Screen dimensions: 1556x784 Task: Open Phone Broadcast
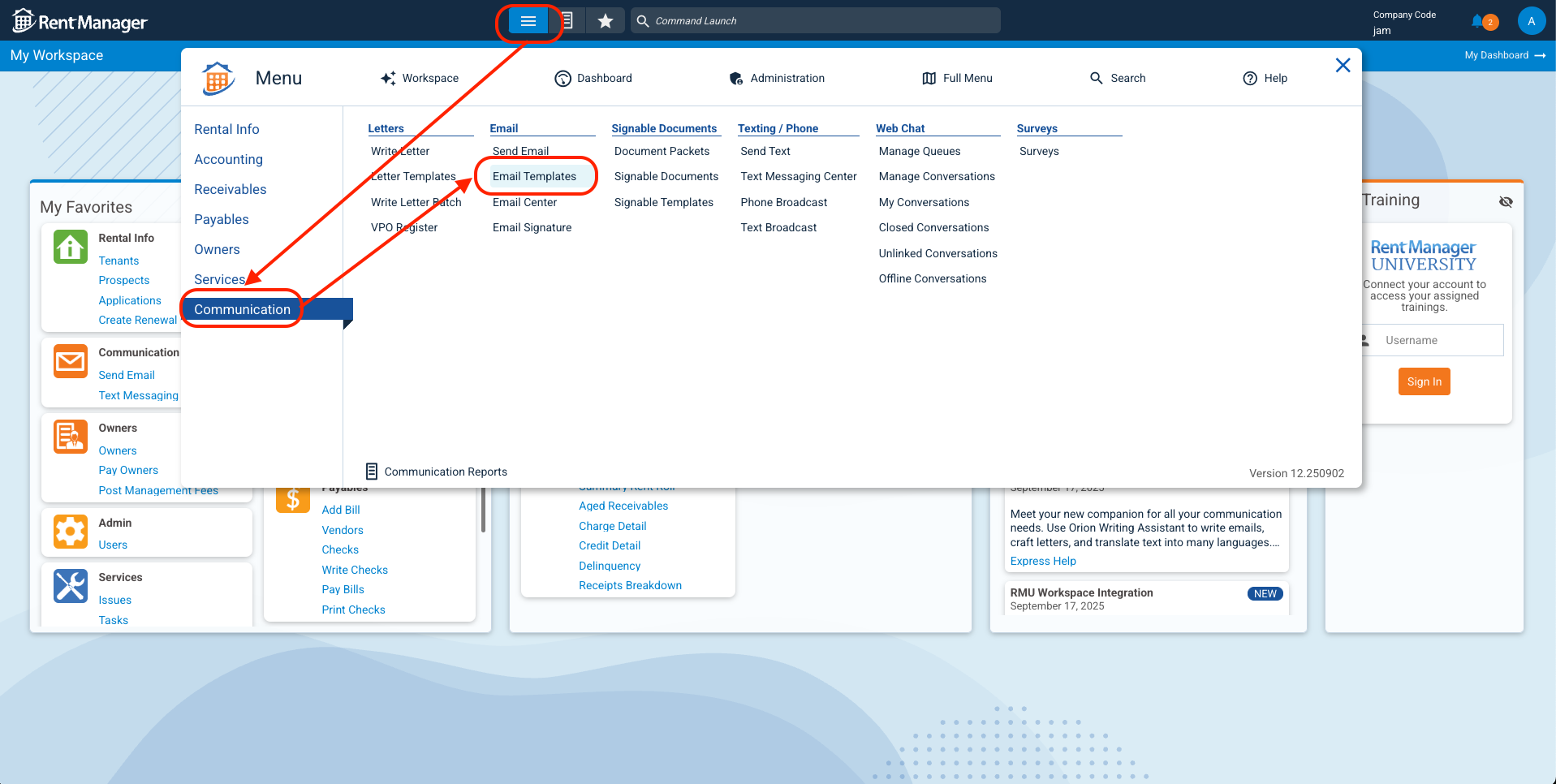point(783,202)
